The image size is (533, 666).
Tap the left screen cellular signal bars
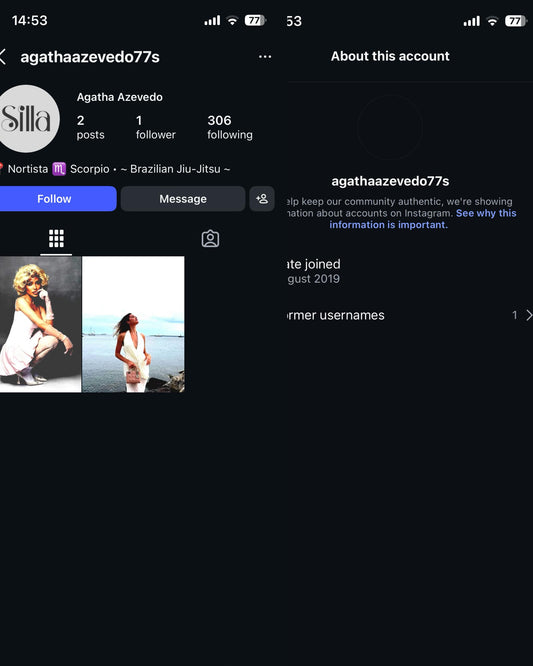click(x=212, y=20)
